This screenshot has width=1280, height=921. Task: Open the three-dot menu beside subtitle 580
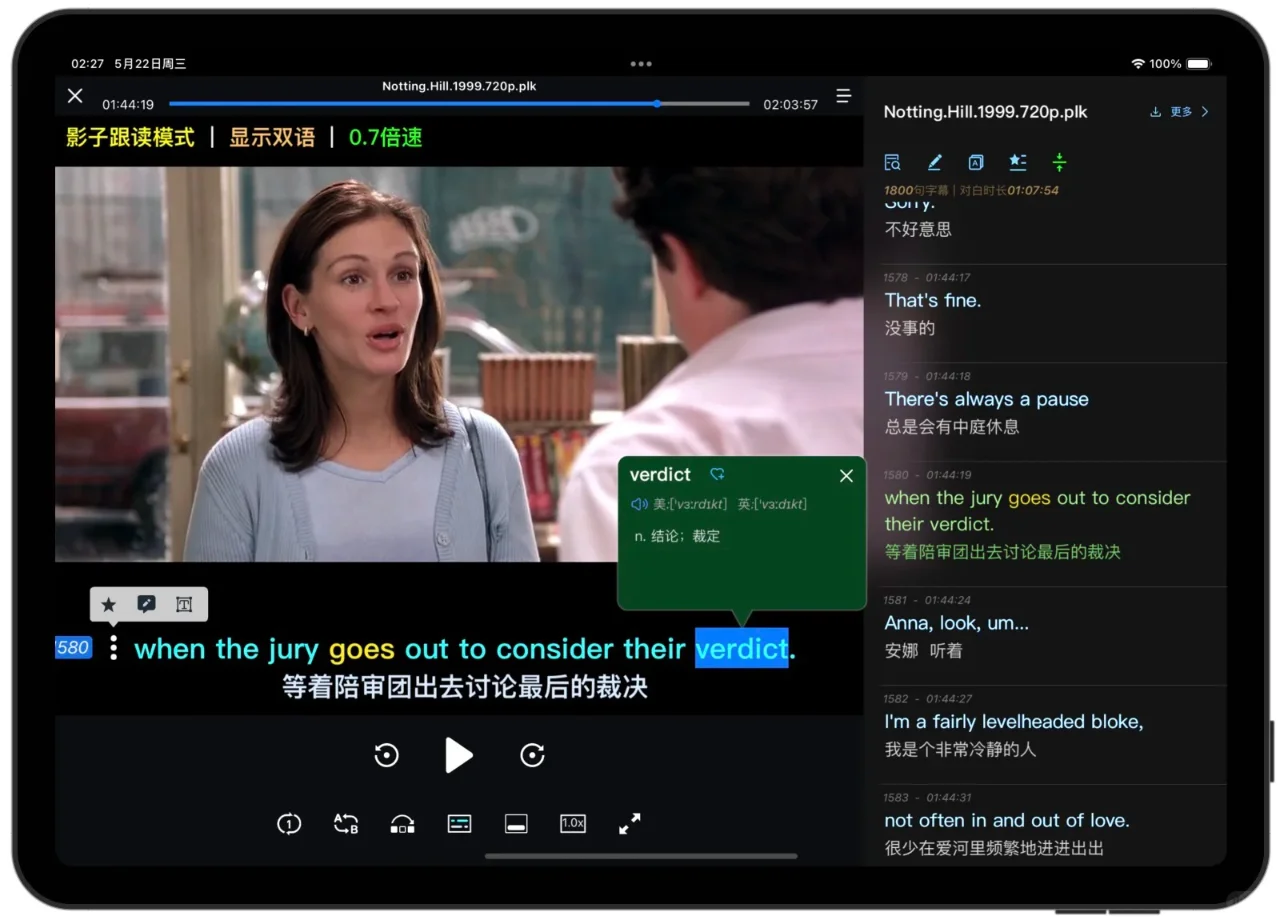113,648
